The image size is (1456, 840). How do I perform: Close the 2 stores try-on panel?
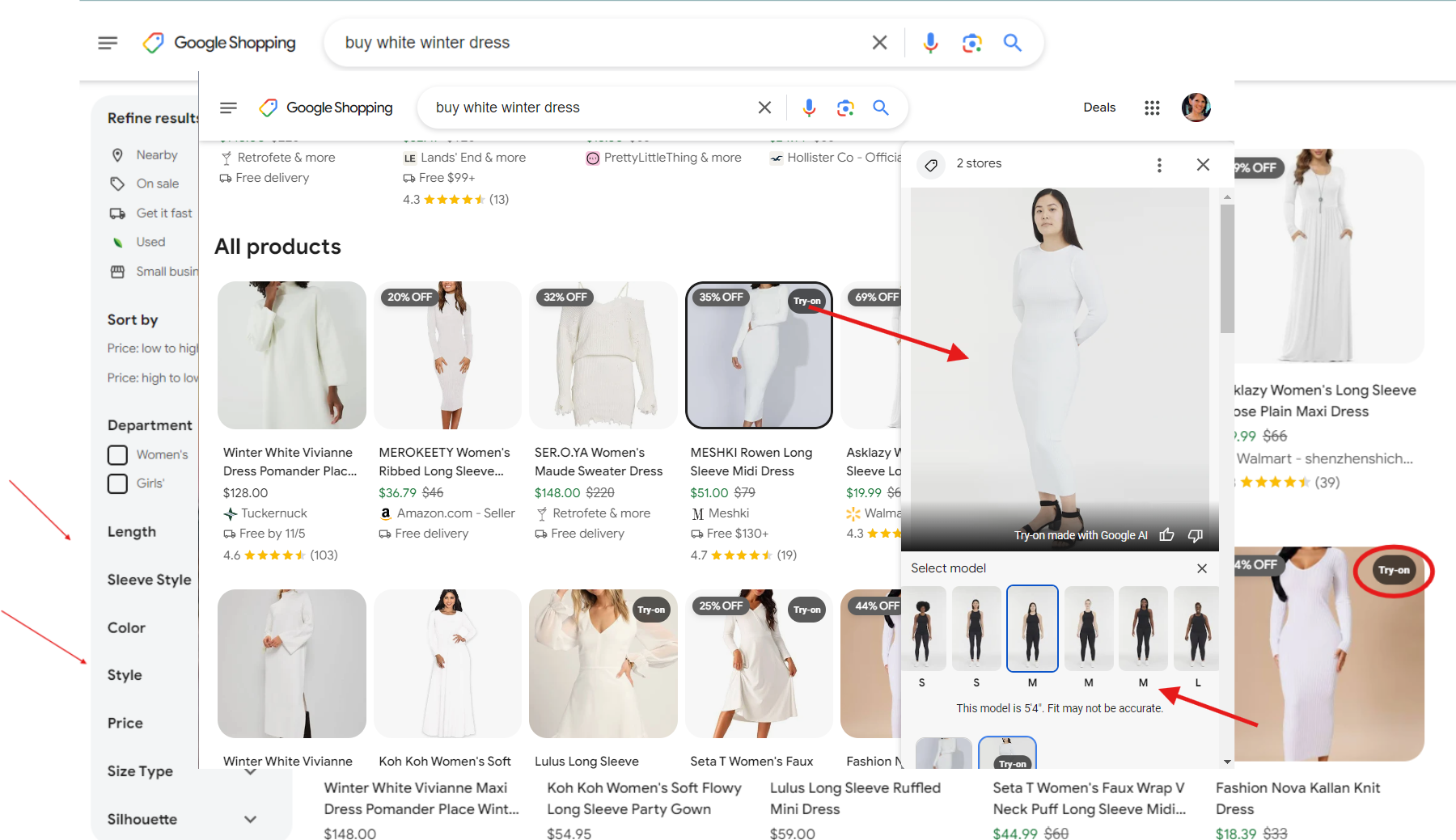coord(1203,165)
